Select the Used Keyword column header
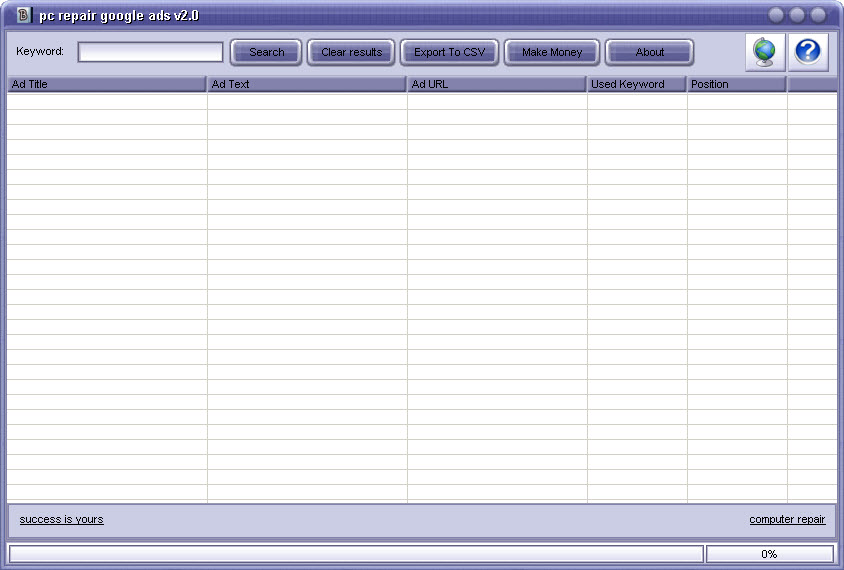 pyautogui.click(x=636, y=84)
